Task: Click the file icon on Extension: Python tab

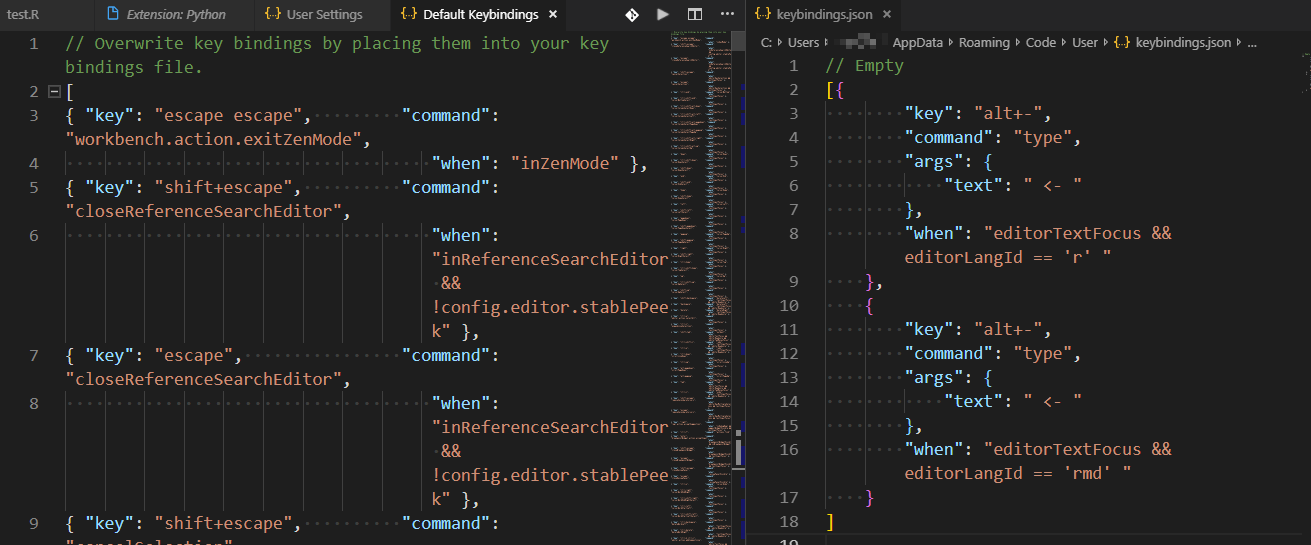Action: point(114,15)
